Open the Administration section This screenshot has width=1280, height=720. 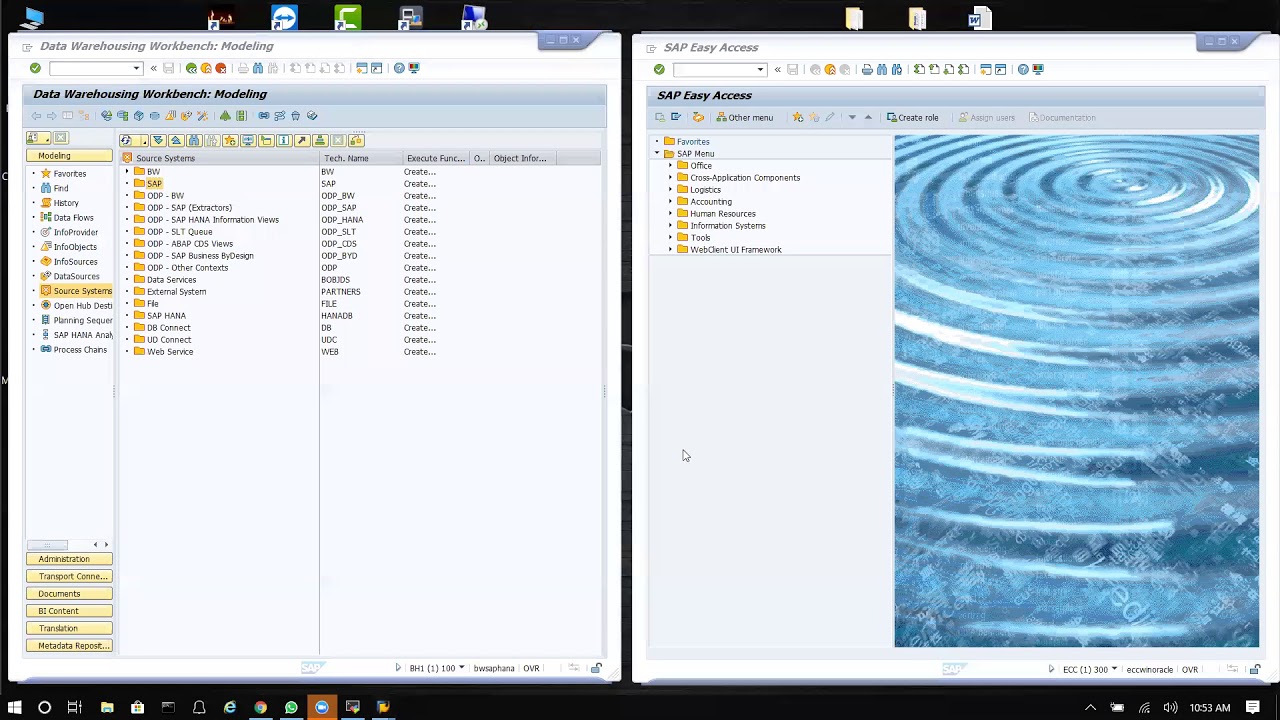click(x=69, y=559)
